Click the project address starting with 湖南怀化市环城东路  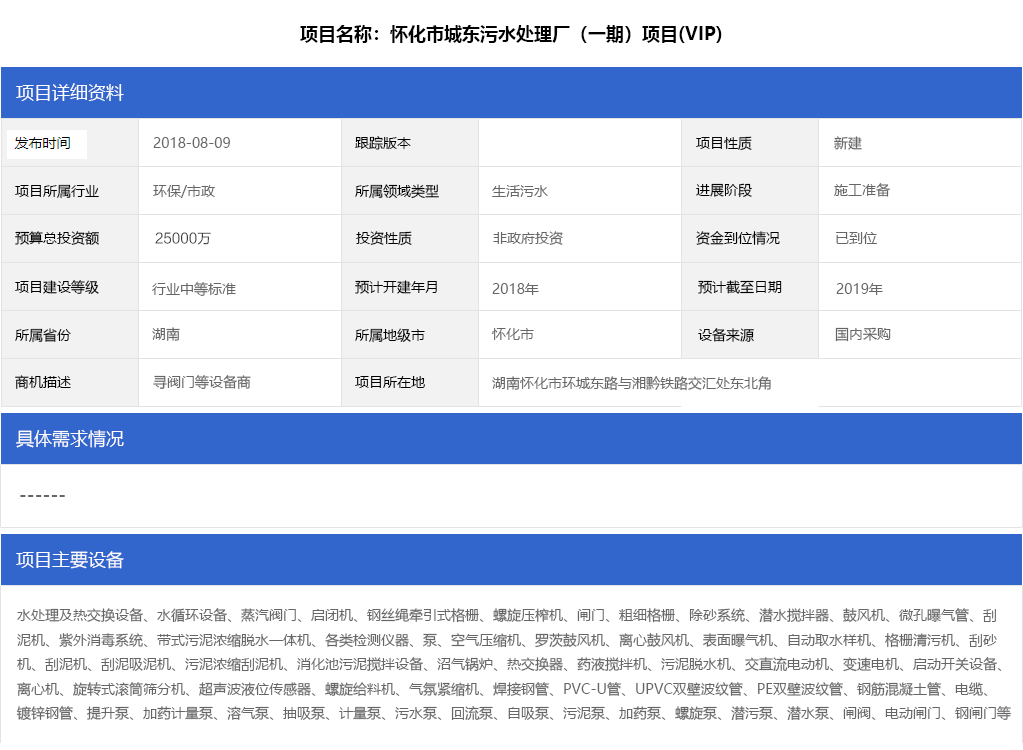coord(632,383)
